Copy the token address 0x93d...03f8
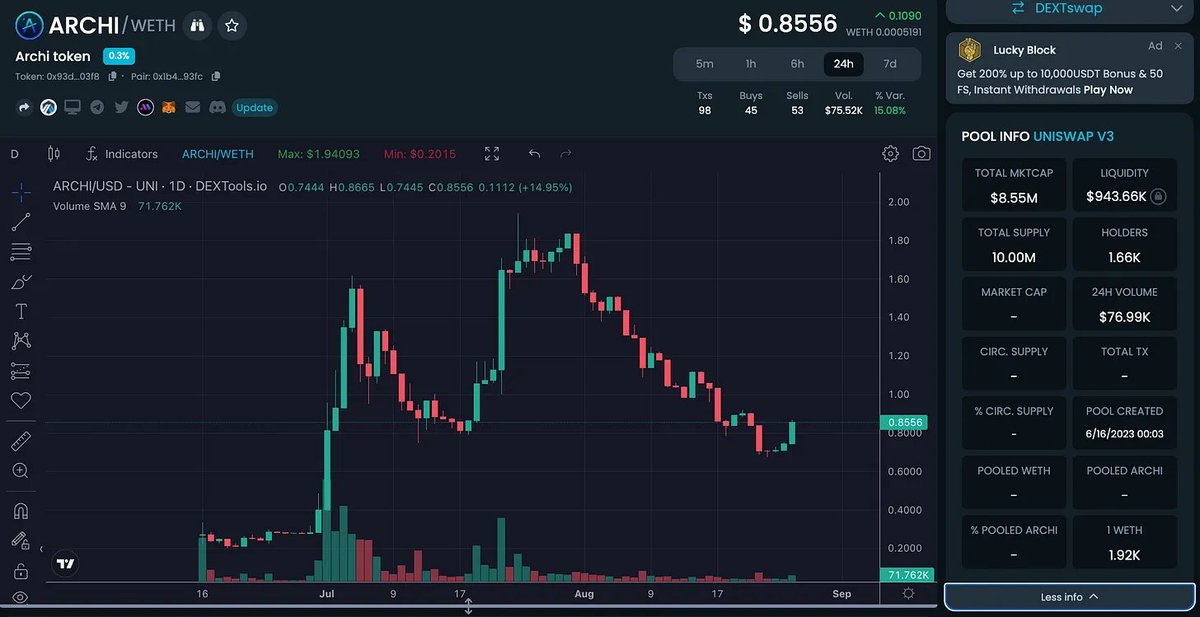The height and width of the screenshot is (617, 1200). click(113, 76)
